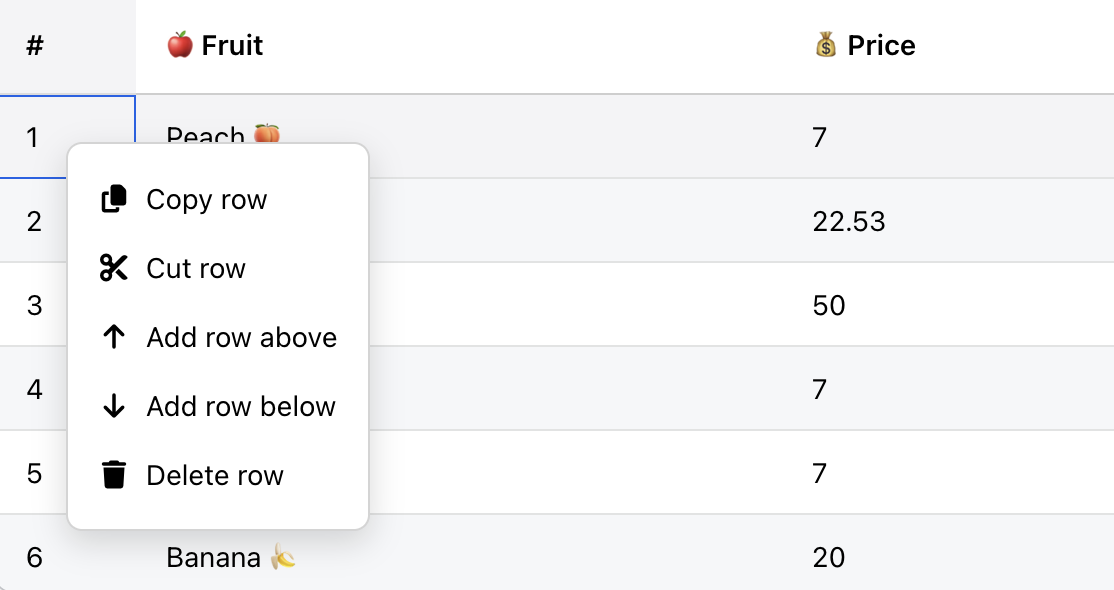The image size is (1114, 590).
Task: Click the down arrow icon for adding rows
Action: point(112,406)
